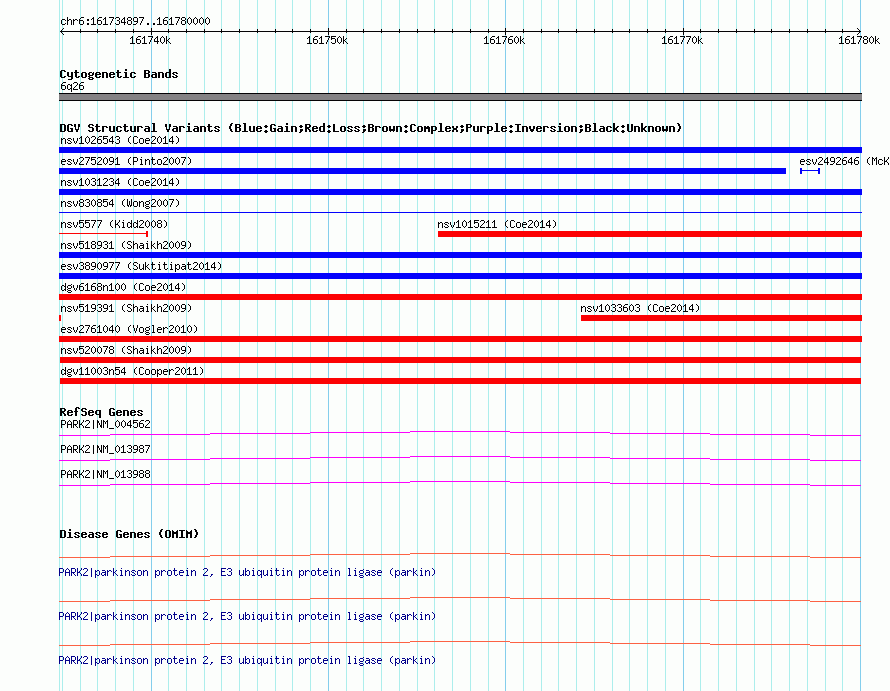Click the nsv1026543 (Coe2014) blue gain bar
Viewport: 890px width, 691px height.
tap(460, 150)
